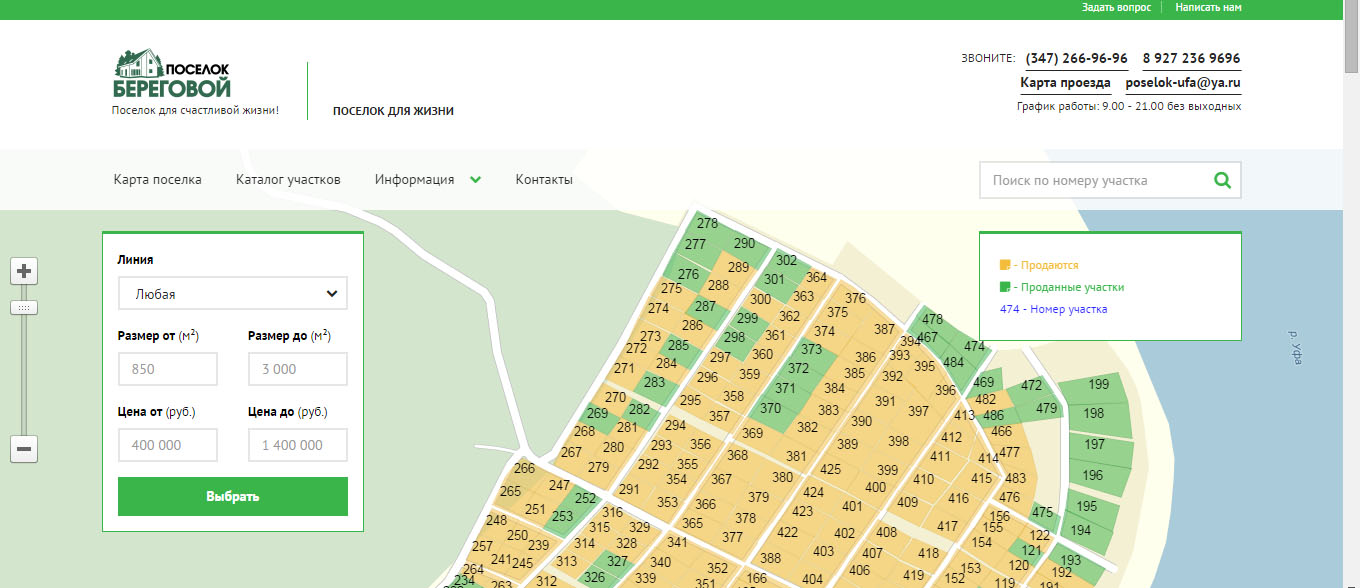The image size is (1360, 588).
Task: Select plot 290 on the map
Action: click(x=744, y=243)
